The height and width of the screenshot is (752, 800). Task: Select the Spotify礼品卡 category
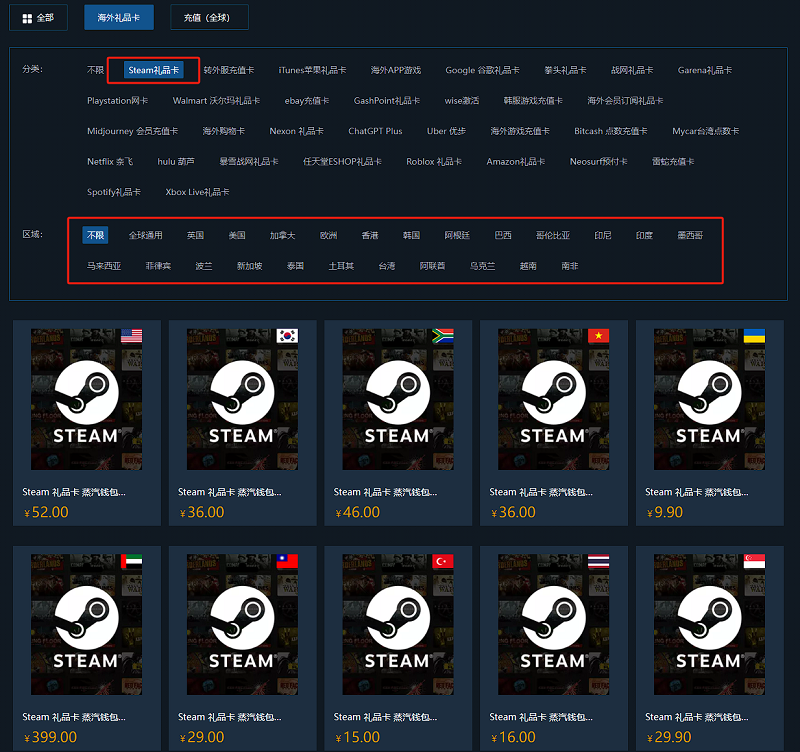[114, 192]
